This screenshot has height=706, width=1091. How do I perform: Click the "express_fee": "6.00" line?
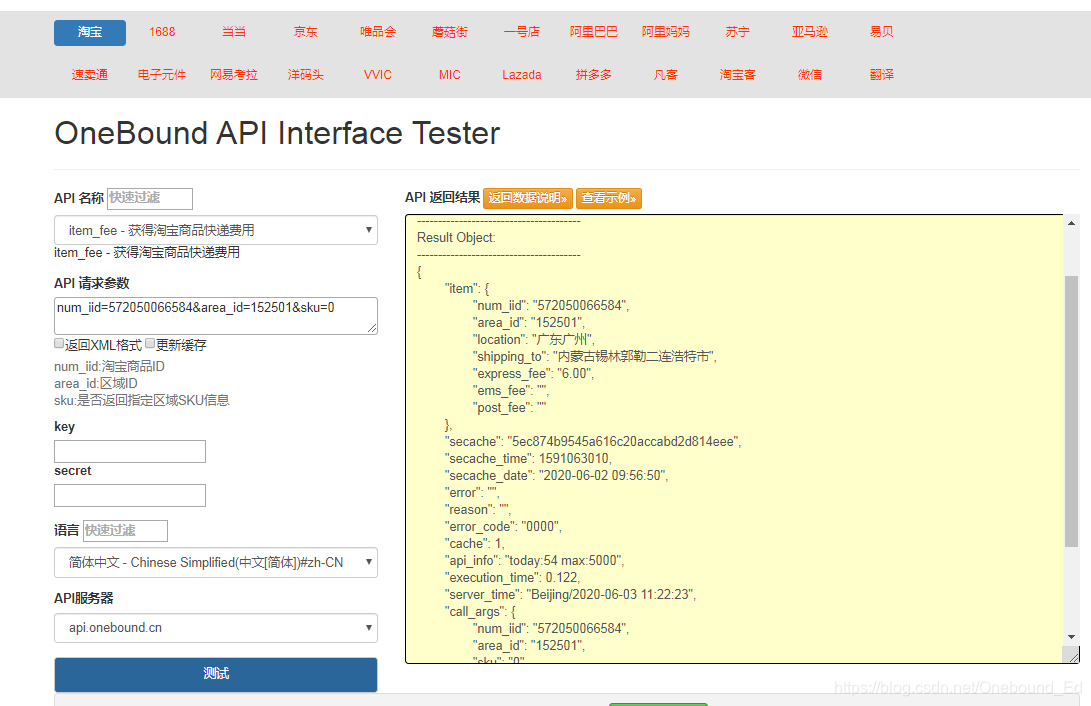coord(533,374)
